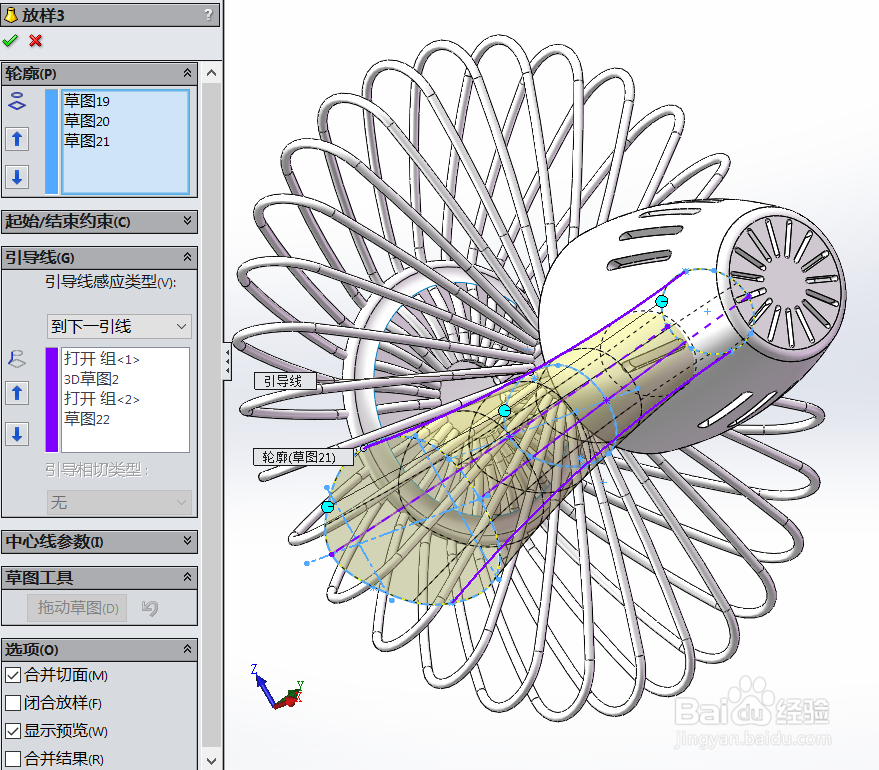Select 草图21 in profiles list
This screenshot has height=770, width=879.
click(87, 141)
